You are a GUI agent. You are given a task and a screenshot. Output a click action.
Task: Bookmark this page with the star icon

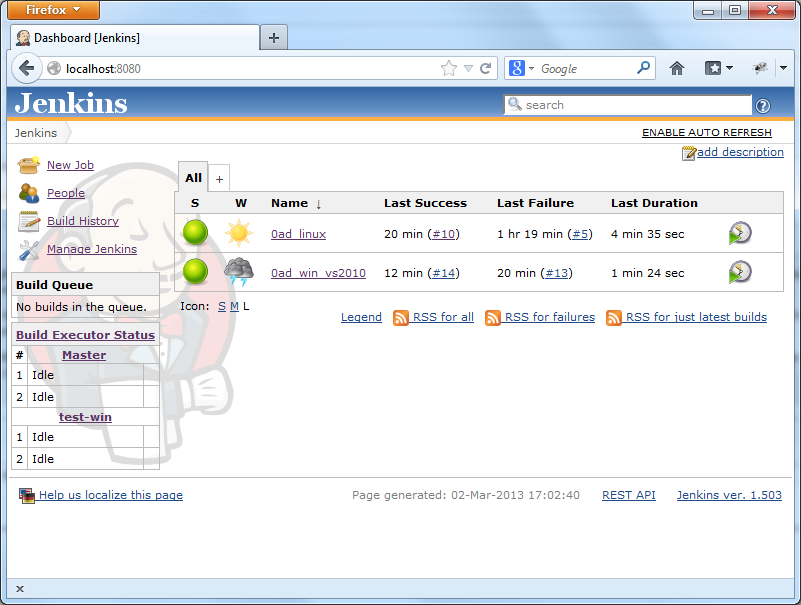coord(449,68)
